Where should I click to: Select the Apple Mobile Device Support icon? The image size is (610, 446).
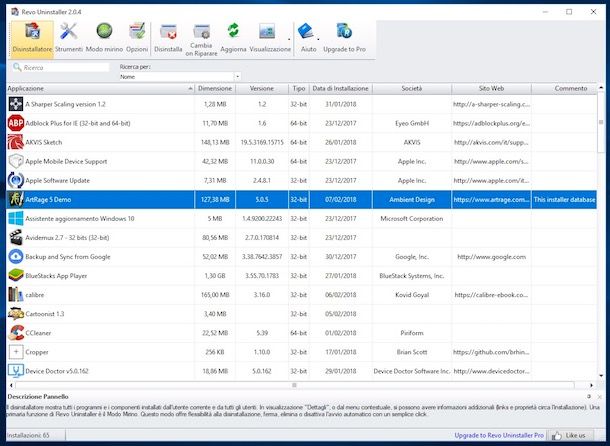pyautogui.click(x=16, y=161)
